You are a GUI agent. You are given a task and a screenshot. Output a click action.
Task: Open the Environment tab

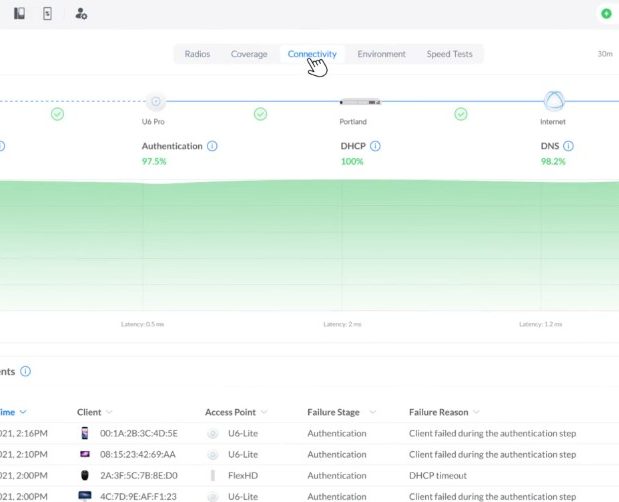[x=381, y=54]
